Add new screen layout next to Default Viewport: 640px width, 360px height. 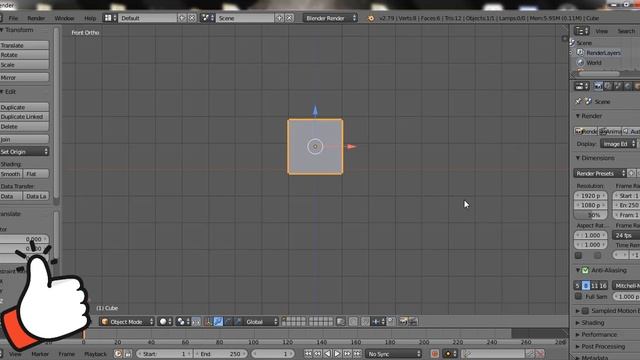coord(182,18)
